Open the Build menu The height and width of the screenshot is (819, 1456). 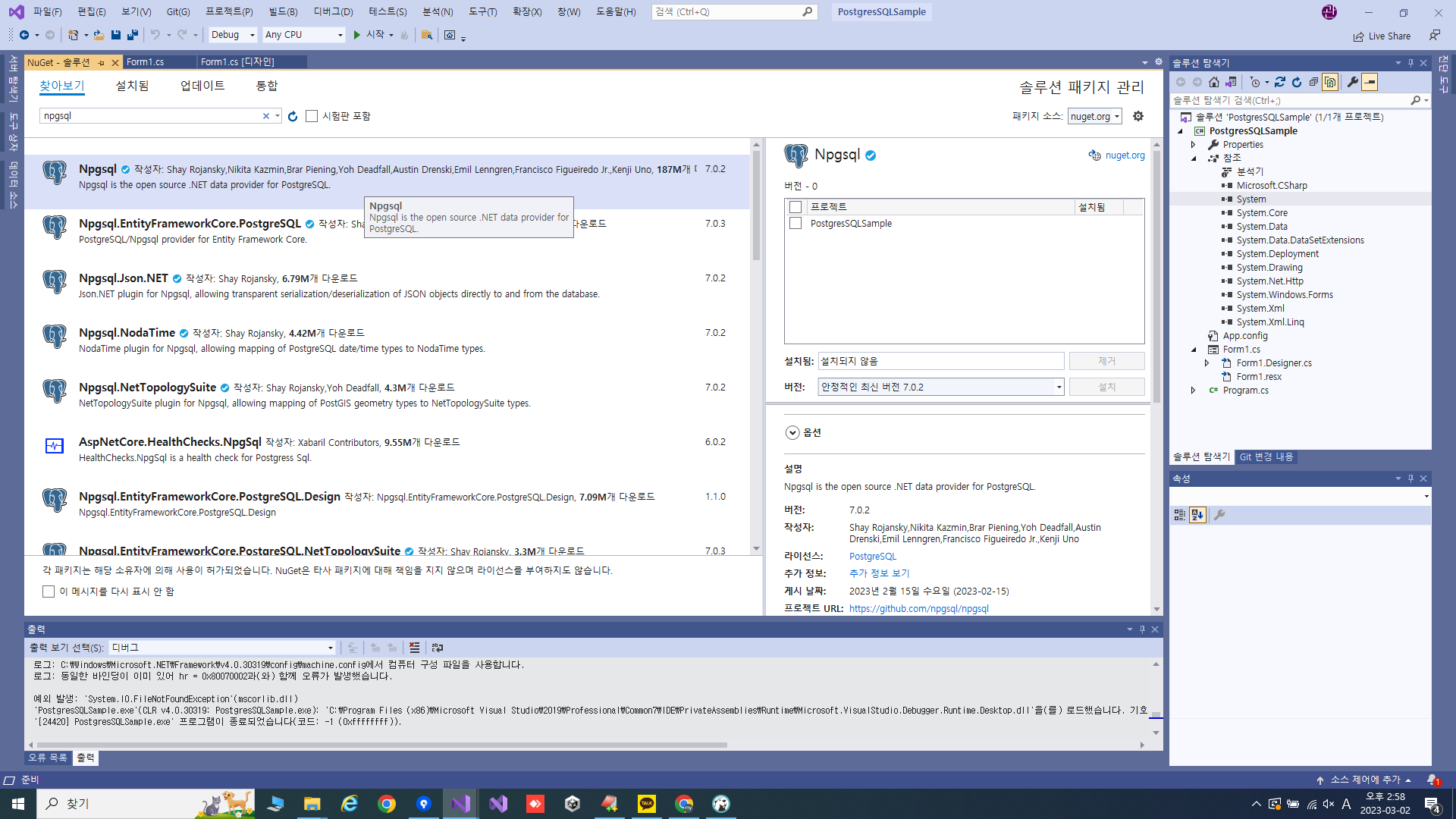click(283, 11)
